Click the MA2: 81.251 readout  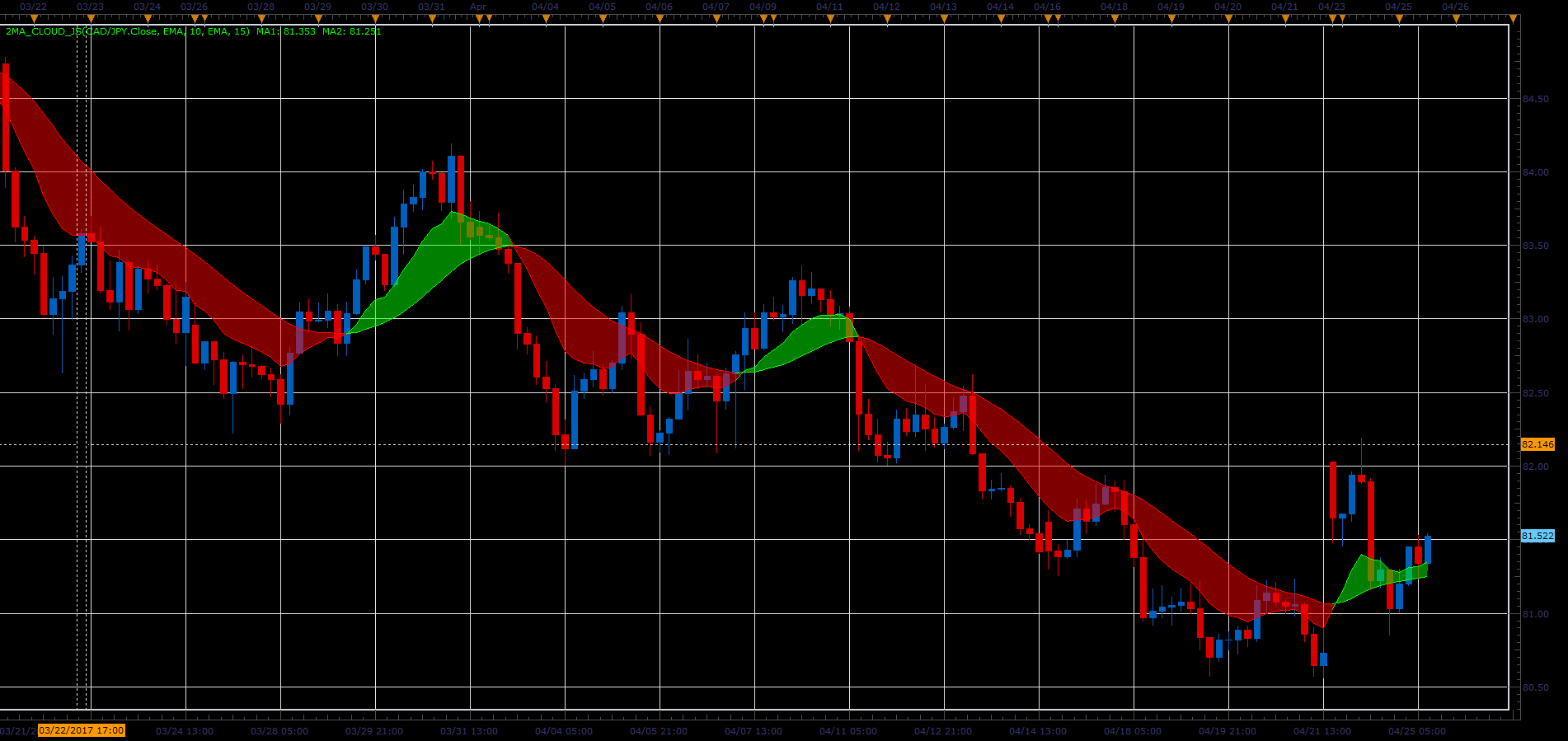pyautogui.click(x=352, y=31)
